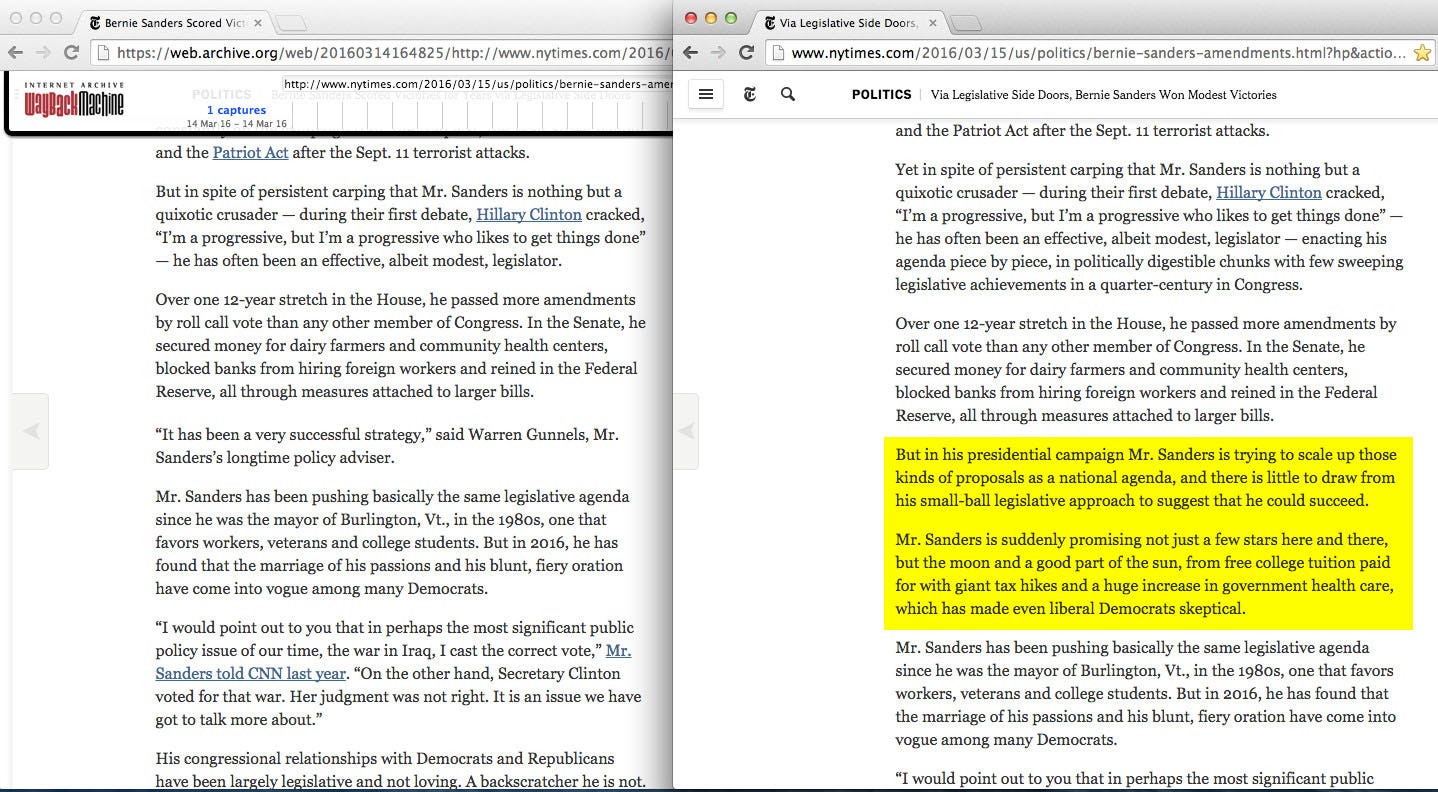1438x792 pixels.
Task: Open 'Hillary Clinton' link in left article
Action: 529,214
